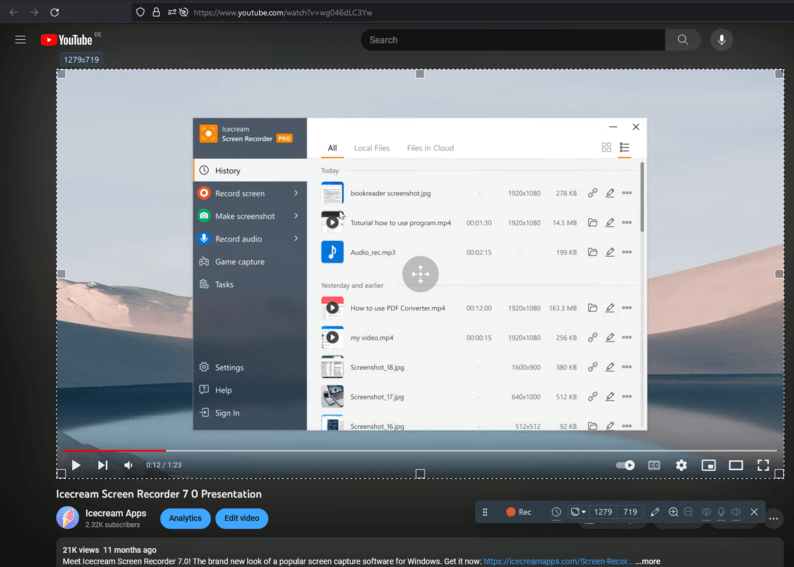Expand the Make screenshot submenu arrow
The image size is (794, 567).
tap(296, 216)
